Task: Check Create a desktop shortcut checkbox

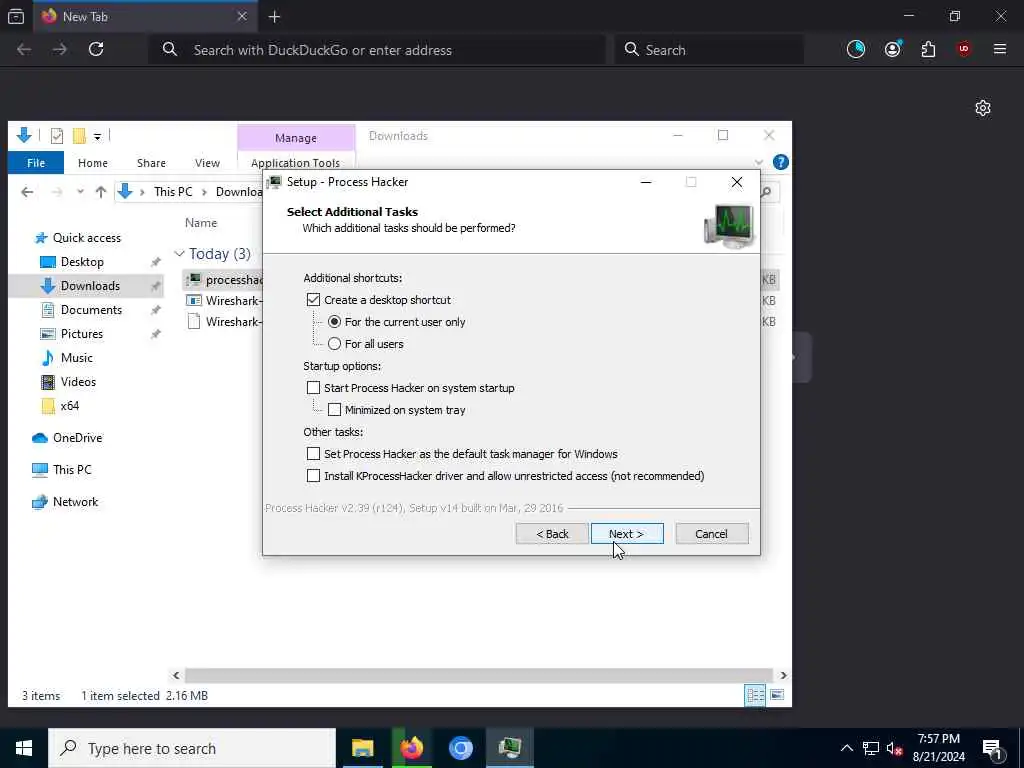Action: (x=313, y=300)
